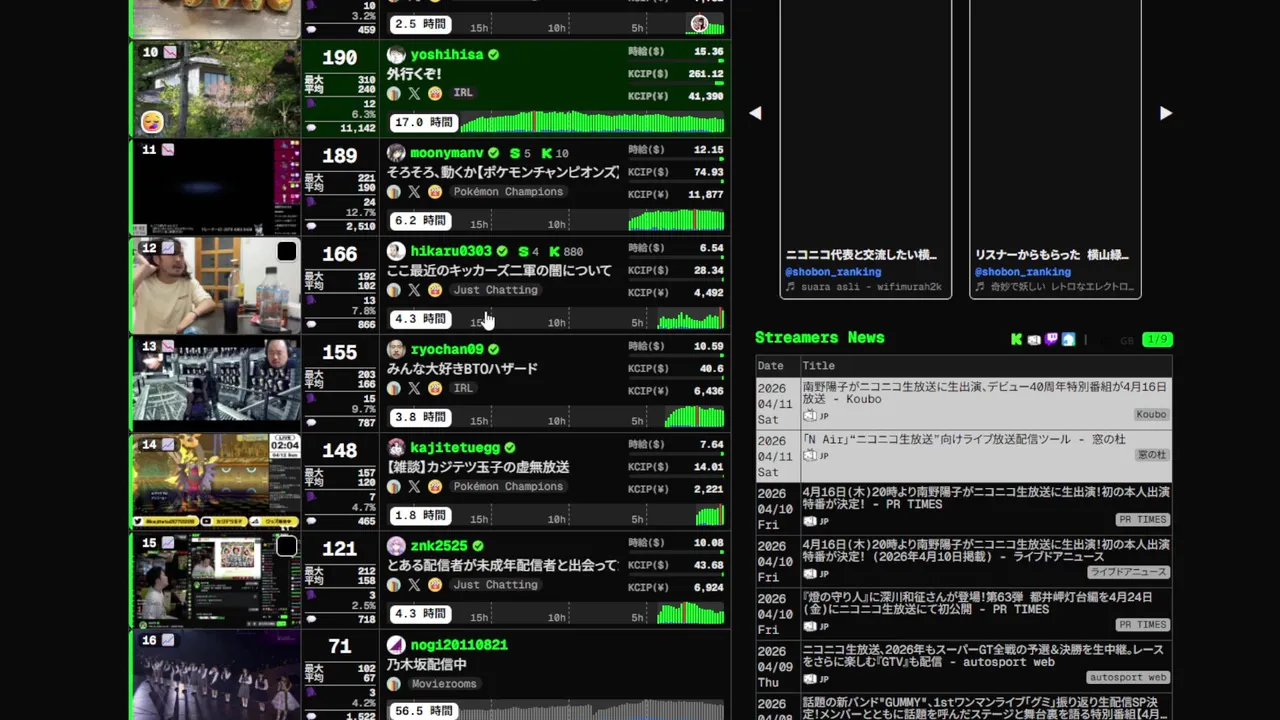Click moonymanv's profile avatar
The image size is (1280, 720).
tap(396, 153)
